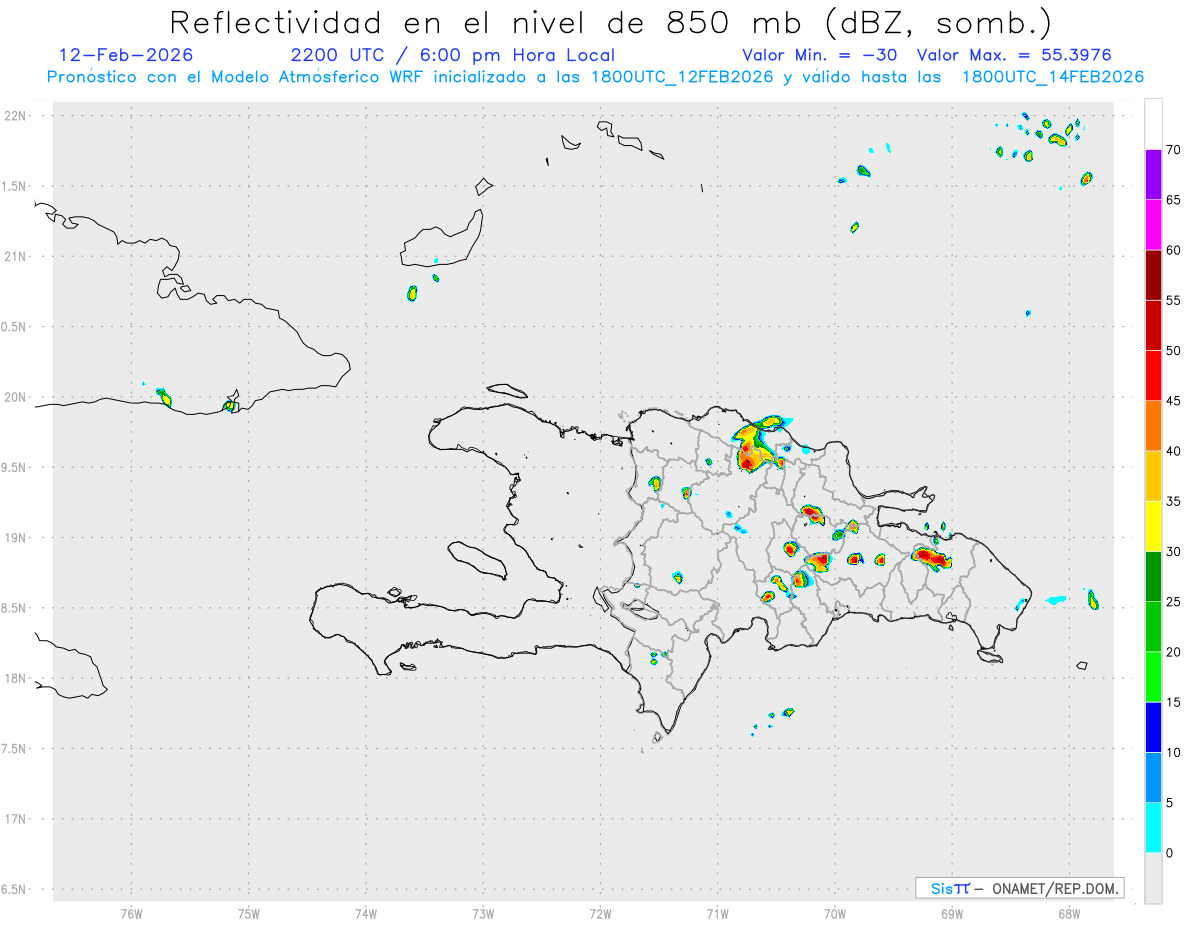Image resolution: width=1200 pixels, height=927 pixels.
Task: Click the '71W' longitude label
Action: pyautogui.click(x=717, y=914)
